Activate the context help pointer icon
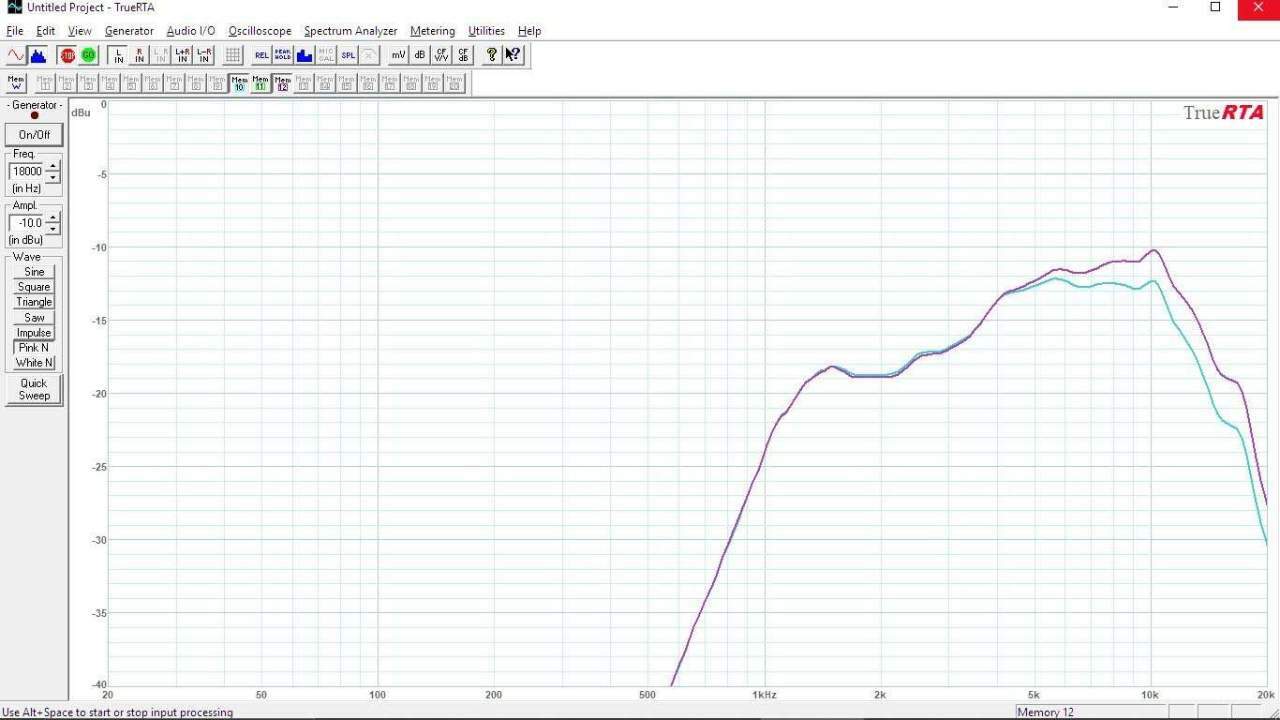This screenshot has height=720, width=1280. pyautogui.click(x=513, y=55)
